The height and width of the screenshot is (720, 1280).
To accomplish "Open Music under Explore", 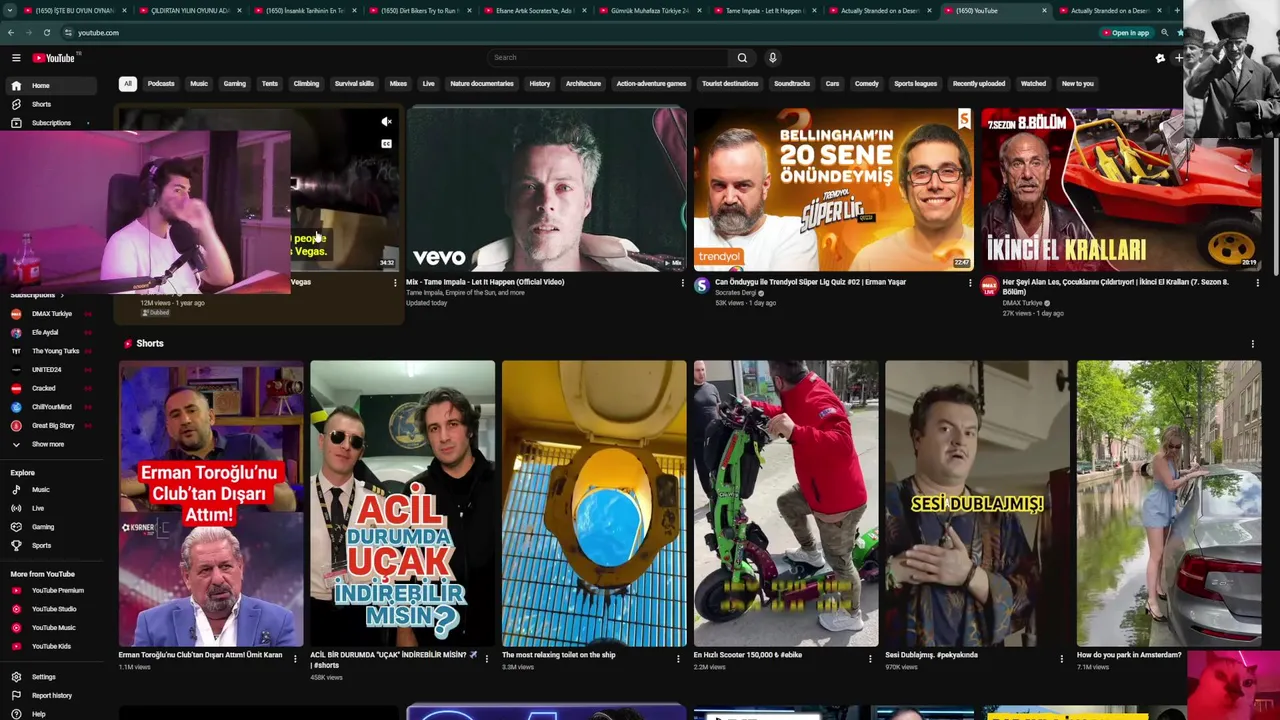I will pyautogui.click(x=41, y=490).
